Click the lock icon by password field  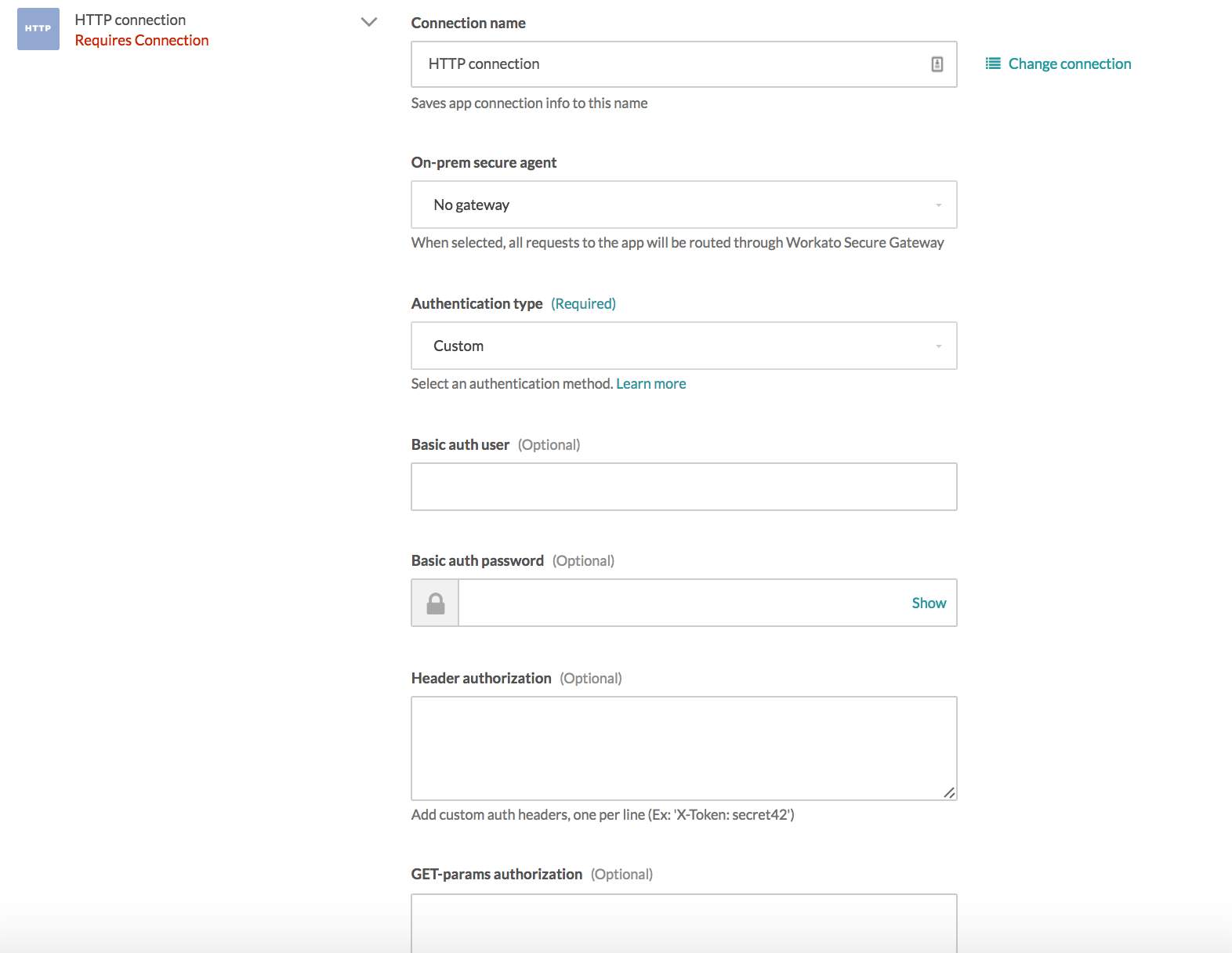click(436, 603)
